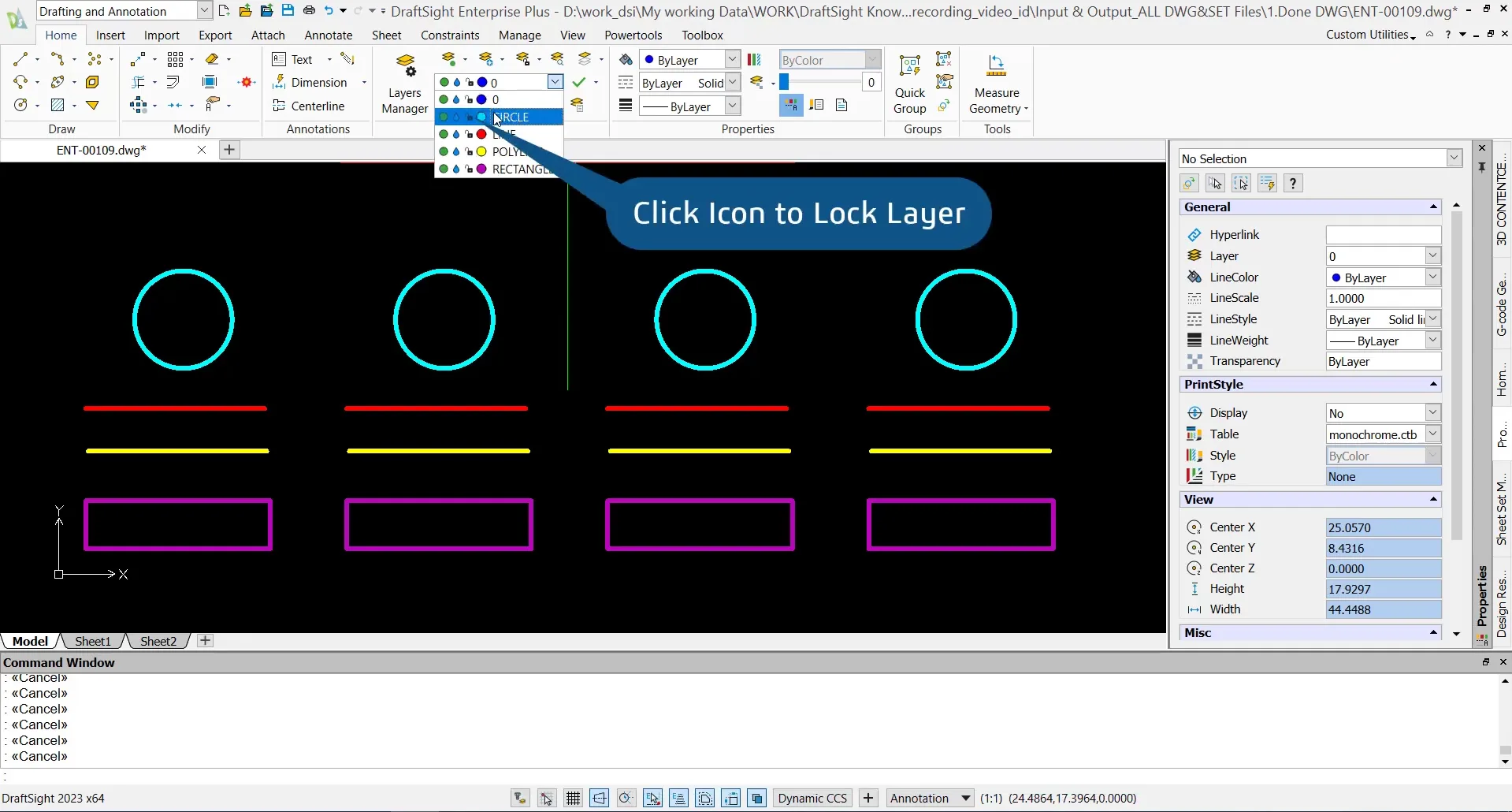Image resolution: width=1512 pixels, height=812 pixels.
Task: Select the Circle draw tool
Action: [20, 106]
